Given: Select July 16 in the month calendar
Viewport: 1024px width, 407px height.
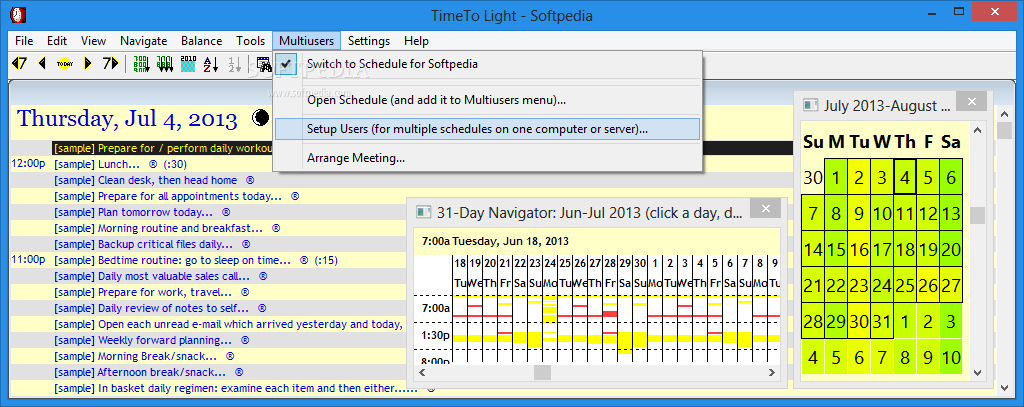Looking at the screenshot, I should [x=859, y=250].
